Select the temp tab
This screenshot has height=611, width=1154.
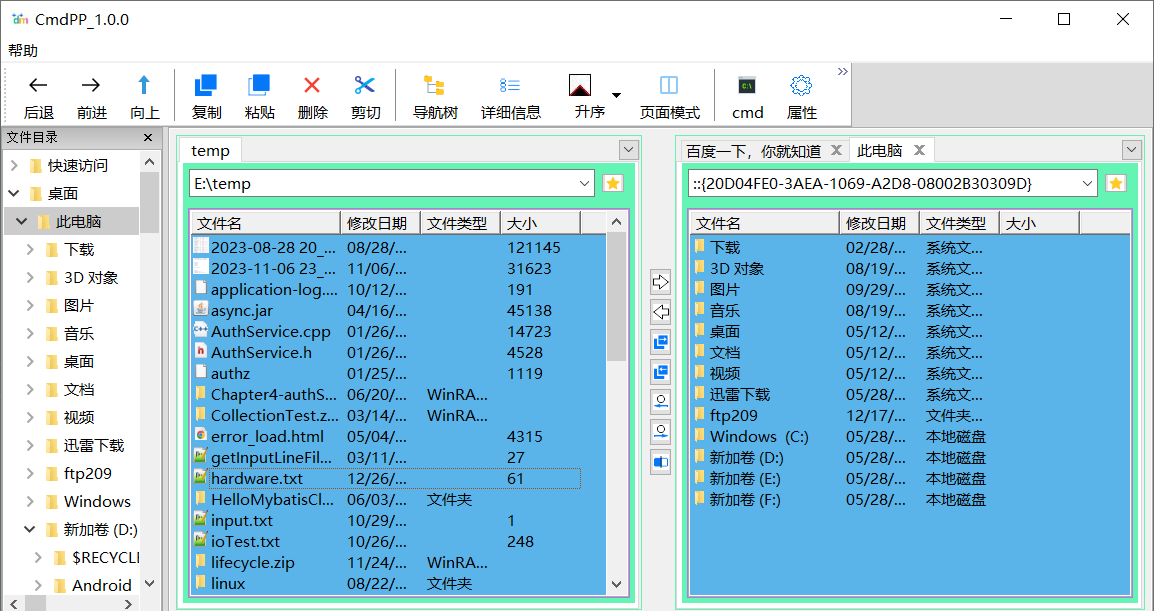tap(210, 151)
